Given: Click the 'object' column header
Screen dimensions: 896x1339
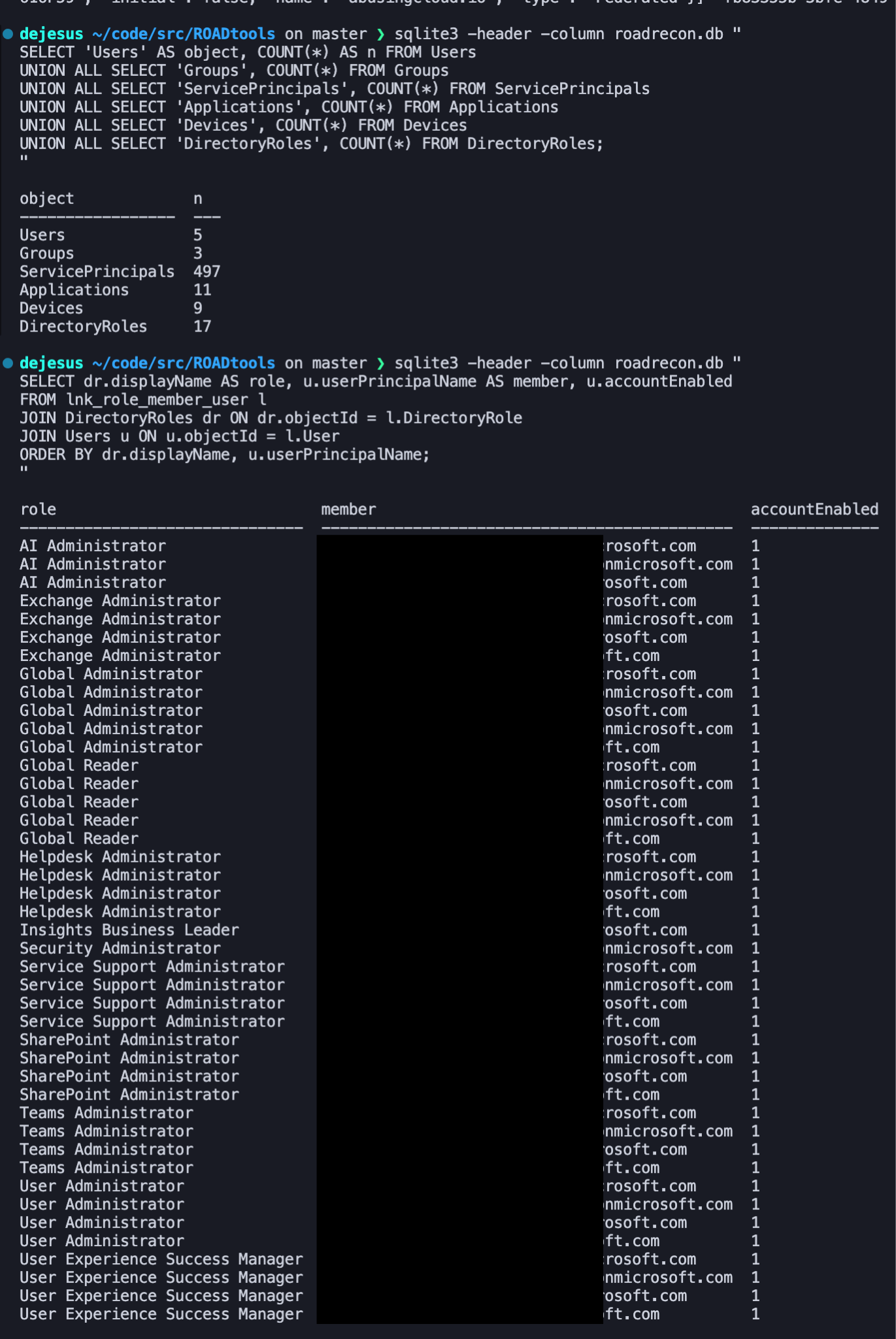Looking at the screenshot, I should tap(47, 199).
